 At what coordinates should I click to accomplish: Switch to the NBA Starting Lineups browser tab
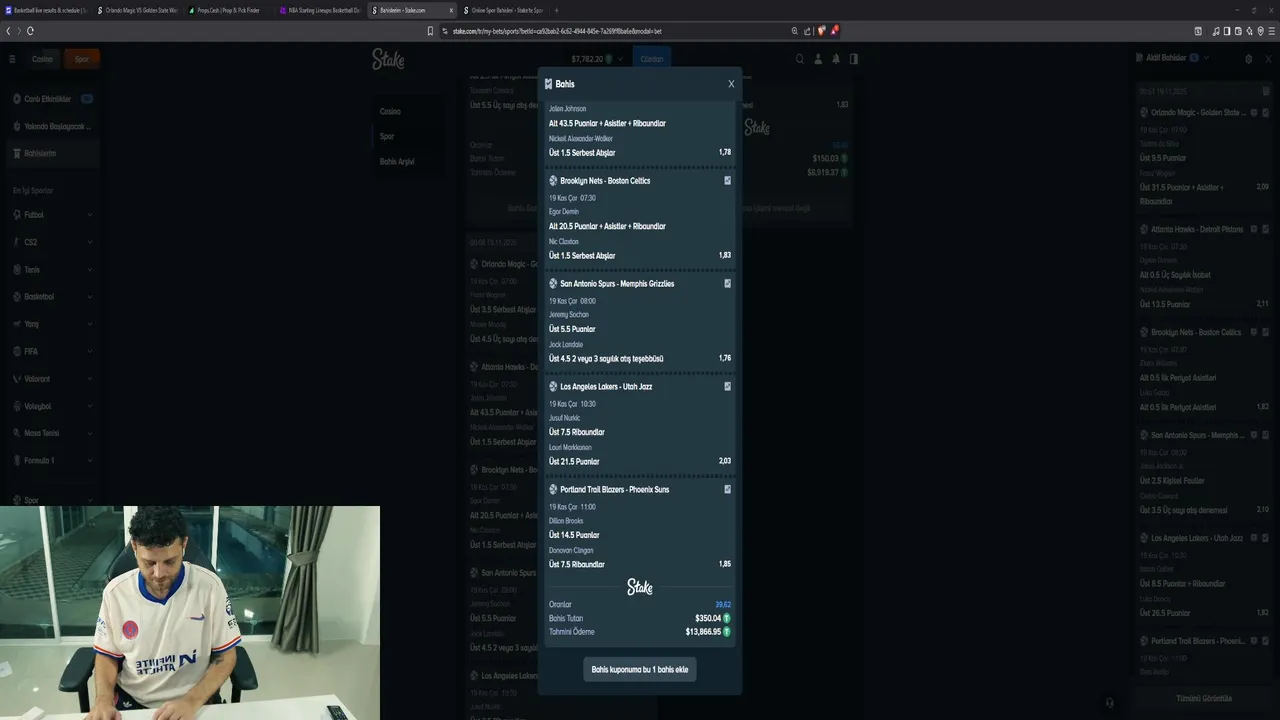[x=320, y=10]
